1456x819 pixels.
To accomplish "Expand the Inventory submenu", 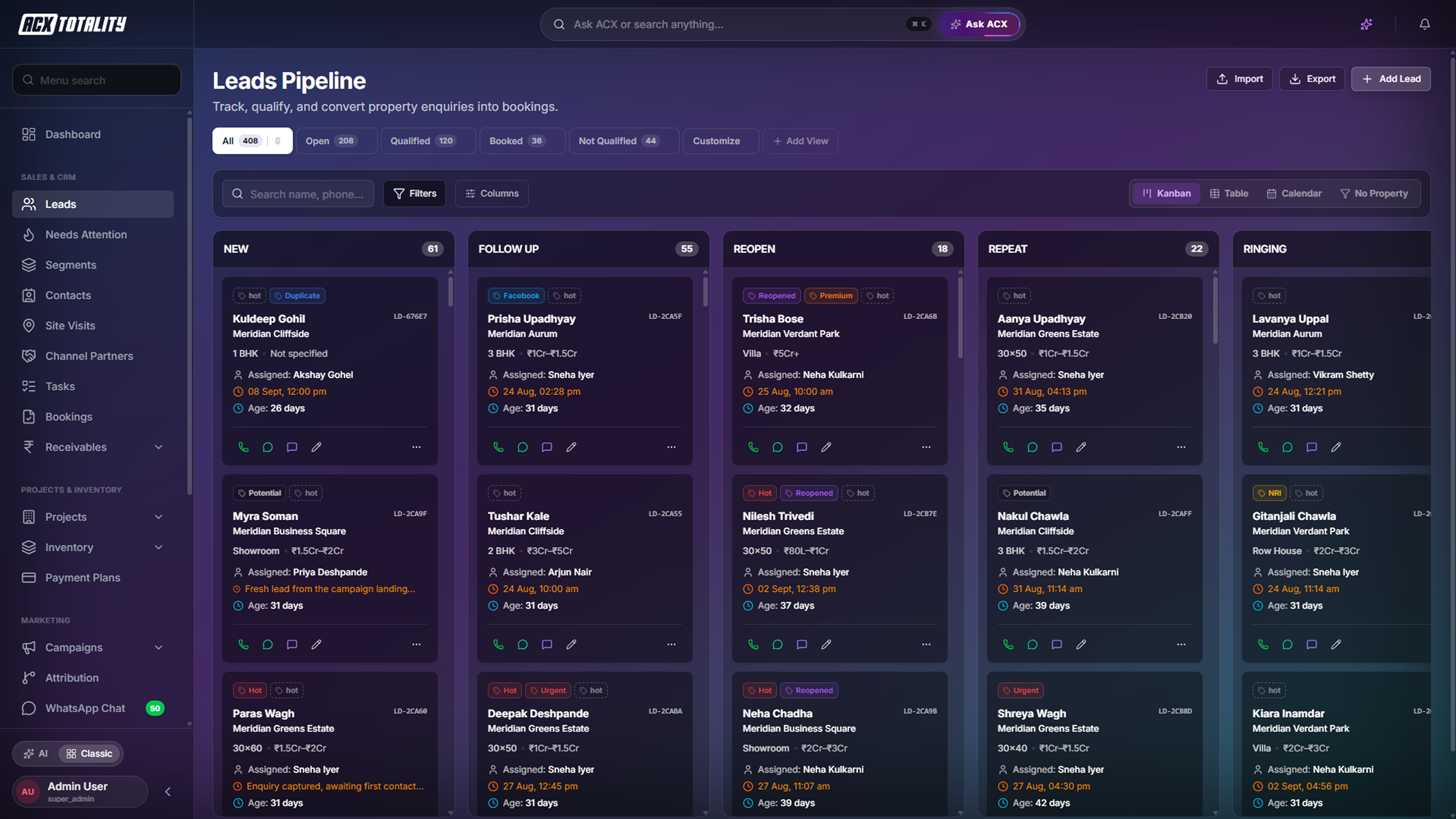I will [x=93, y=547].
